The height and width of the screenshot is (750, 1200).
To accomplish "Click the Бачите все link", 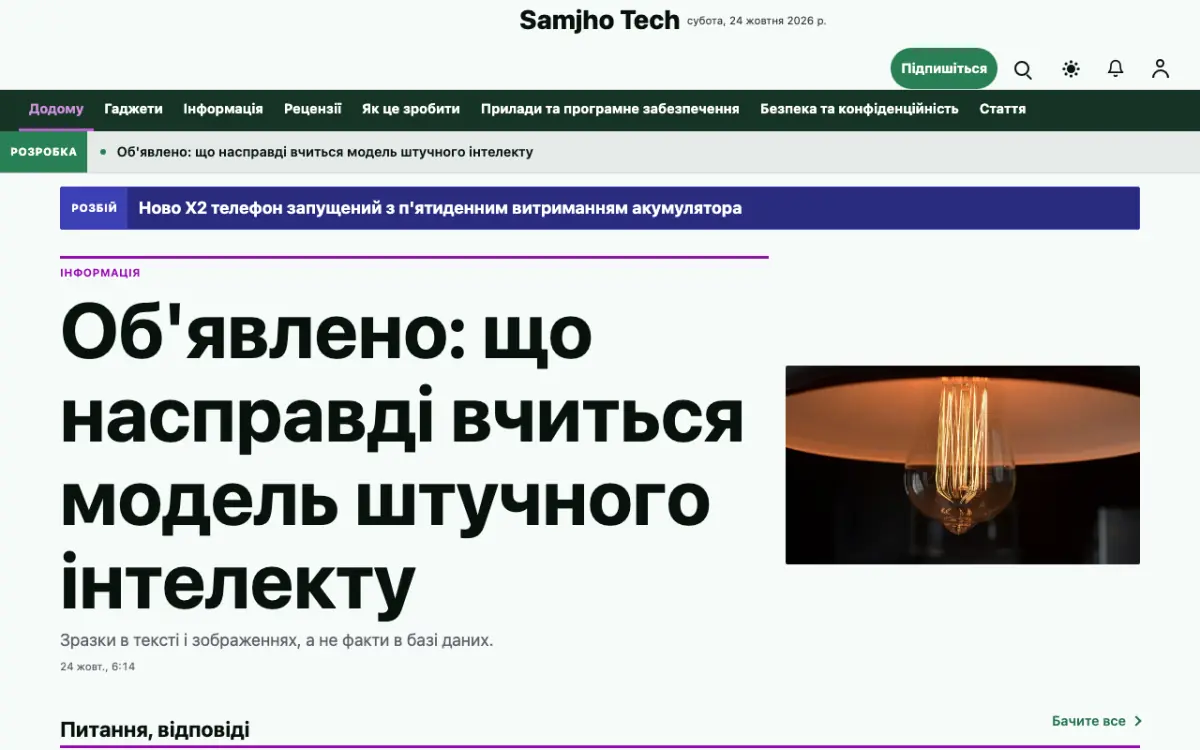I will (x=1088, y=721).
